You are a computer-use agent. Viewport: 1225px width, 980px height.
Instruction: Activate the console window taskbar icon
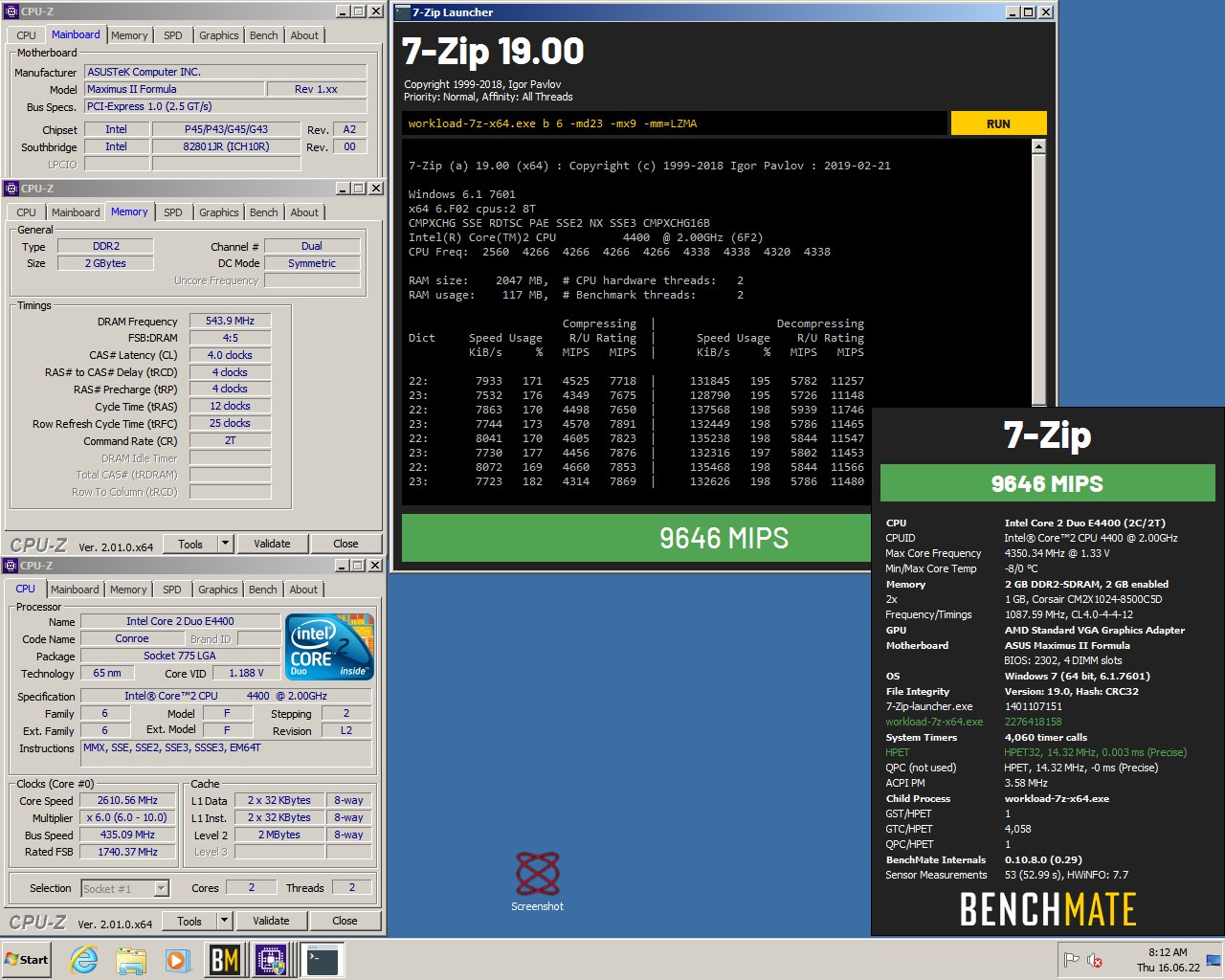coord(323,960)
